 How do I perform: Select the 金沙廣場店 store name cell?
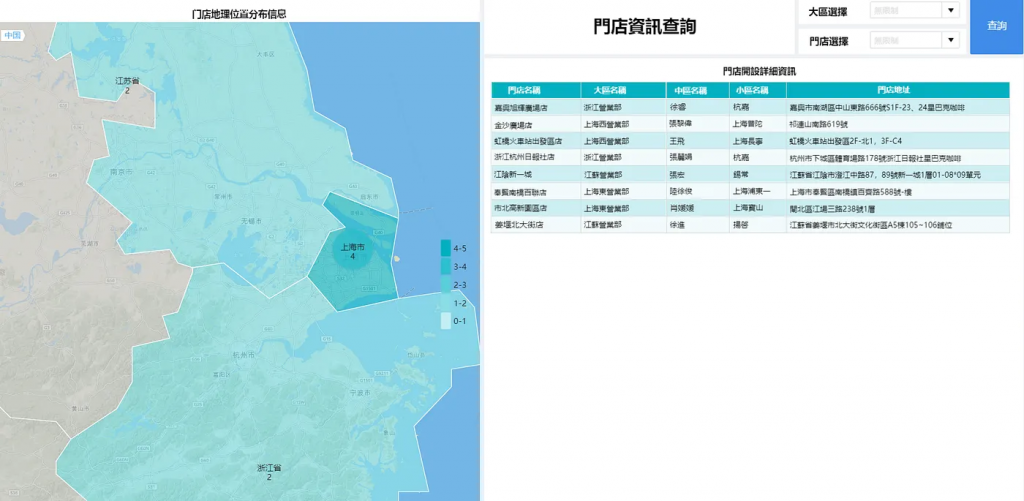(x=536, y=124)
